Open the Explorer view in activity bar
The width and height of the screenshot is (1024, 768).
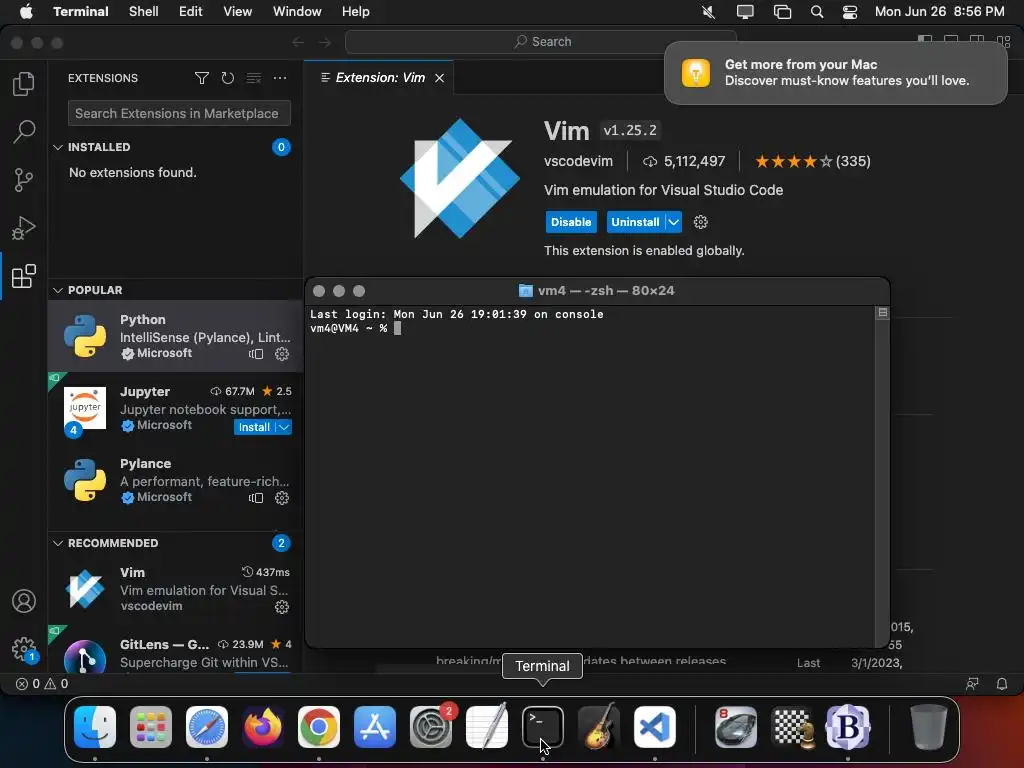pos(24,84)
